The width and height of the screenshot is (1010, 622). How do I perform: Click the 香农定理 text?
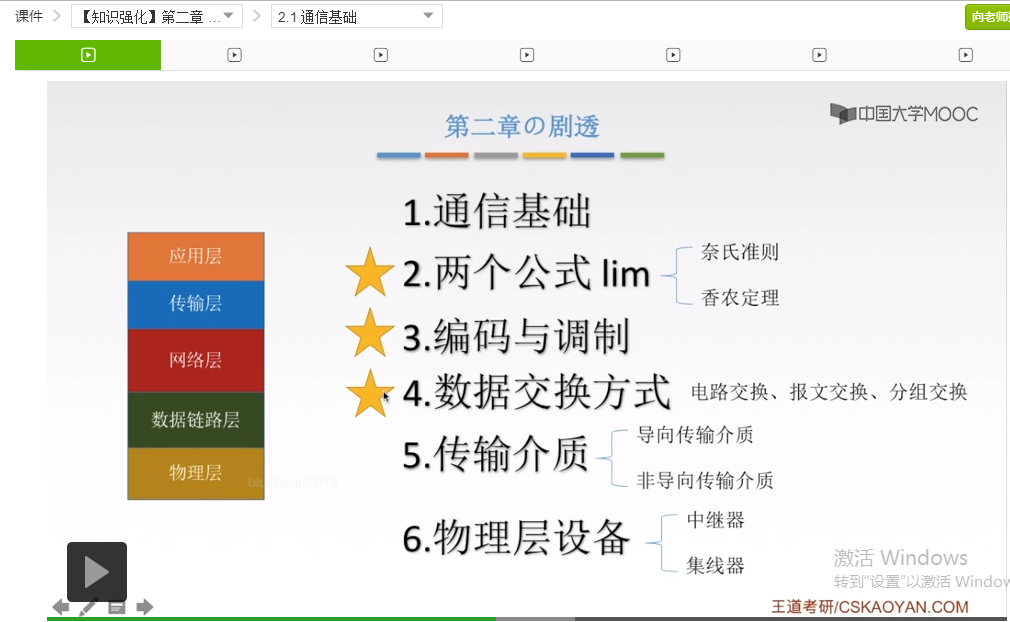740,298
